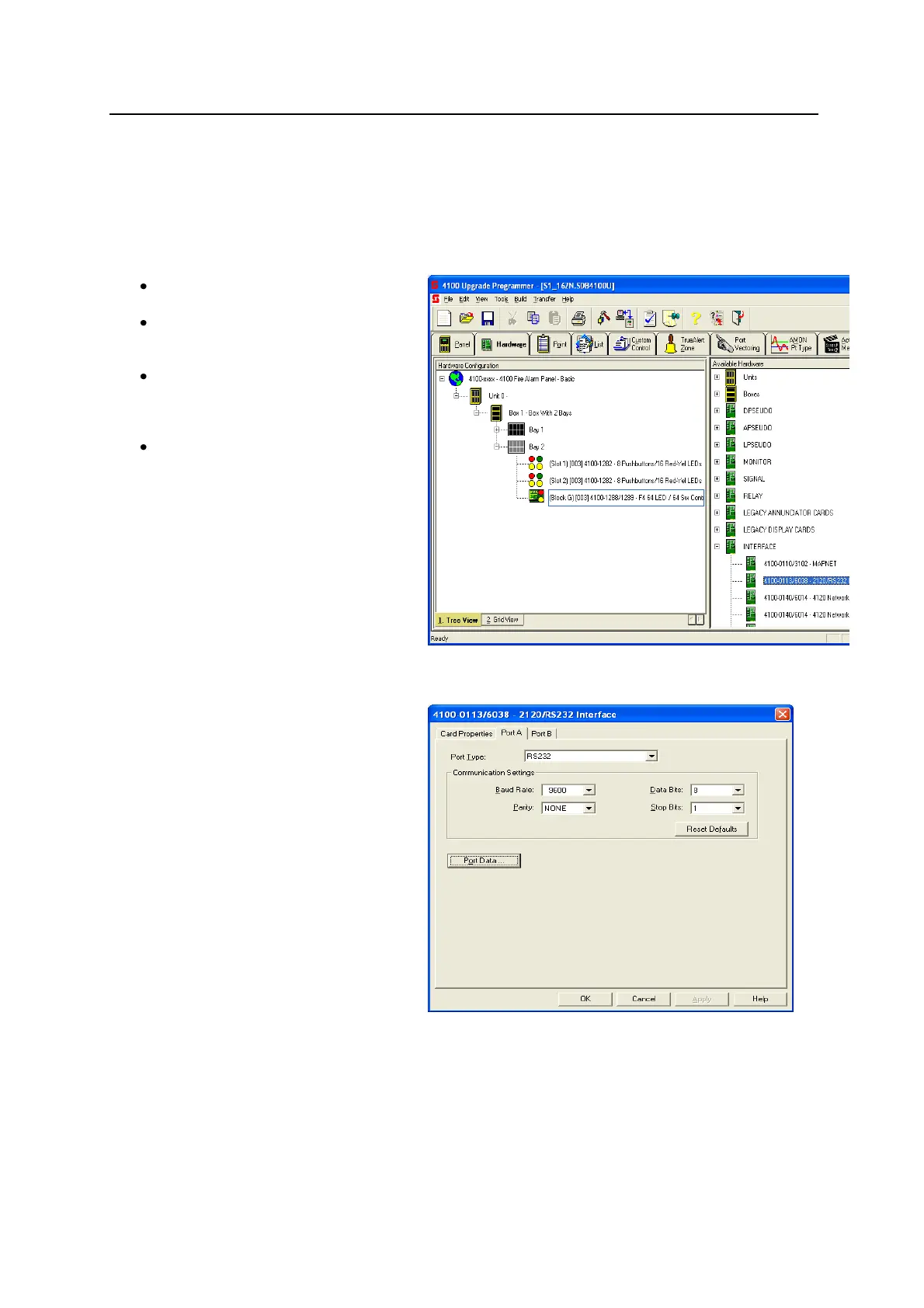Select the Block G 64 LED card icon
The width and height of the screenshot is (924, 1308).
click(x=536, y=496)
